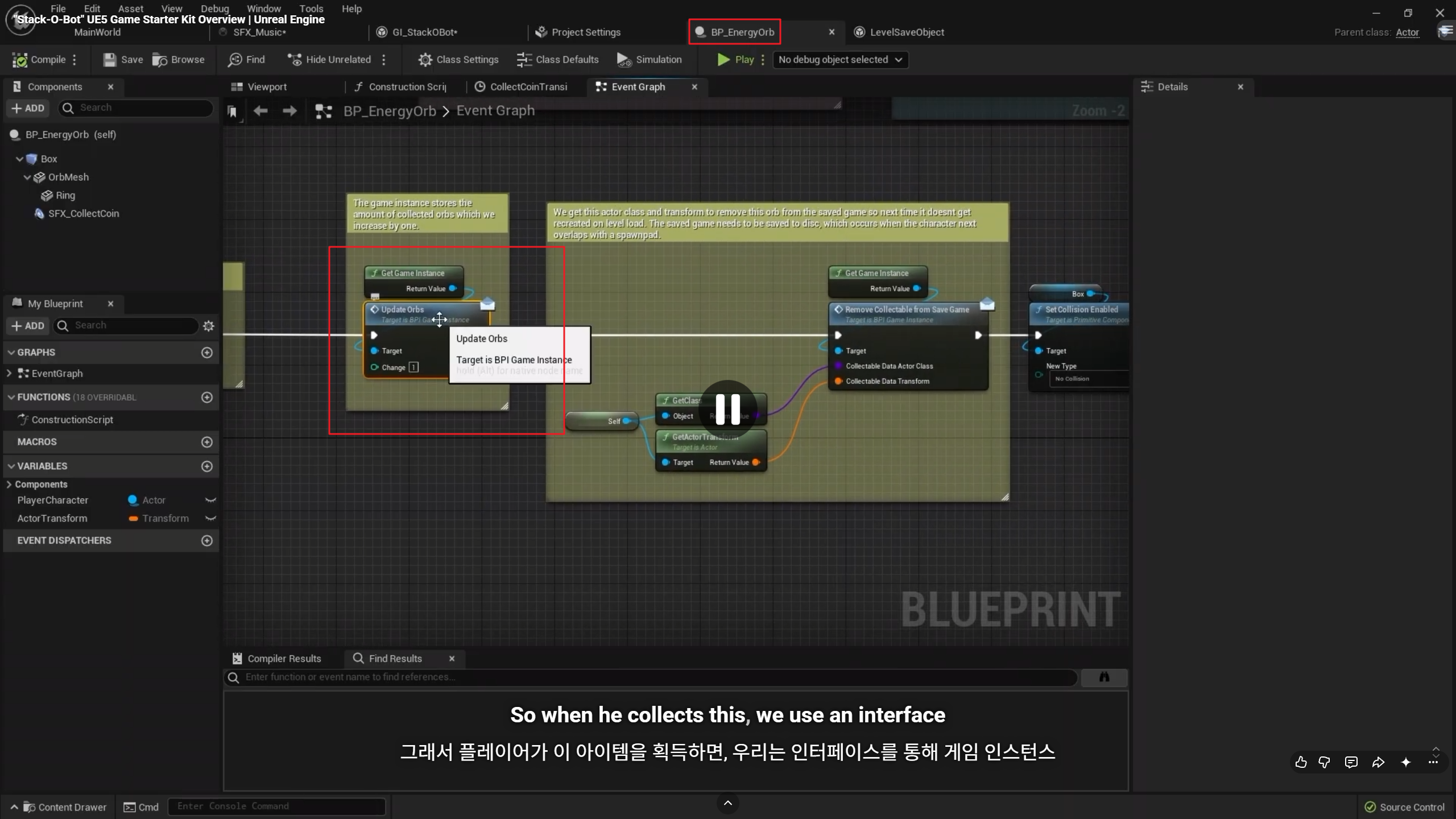Open the File menu
The height and width of the screenshot is (819, 1456).
point(58,9)
